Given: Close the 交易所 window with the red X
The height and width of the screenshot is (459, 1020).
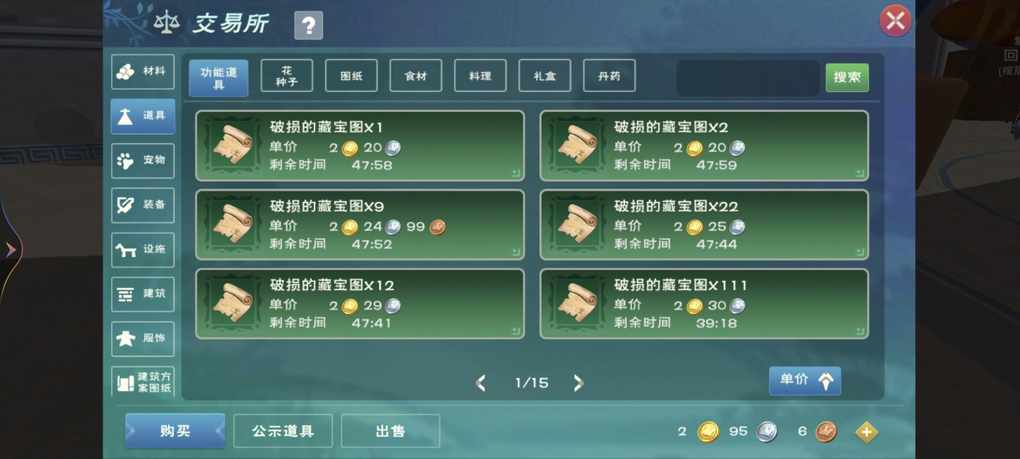Looking at the screenshot, I should [895, 21].
